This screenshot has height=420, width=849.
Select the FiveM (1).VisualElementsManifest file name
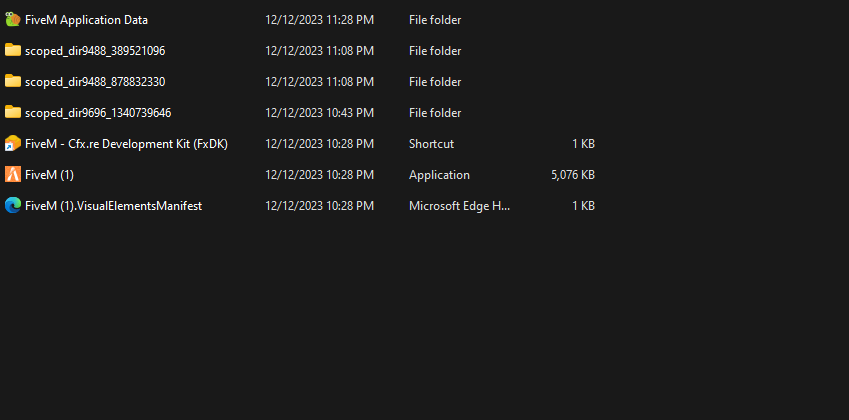[x=113, y=206]
